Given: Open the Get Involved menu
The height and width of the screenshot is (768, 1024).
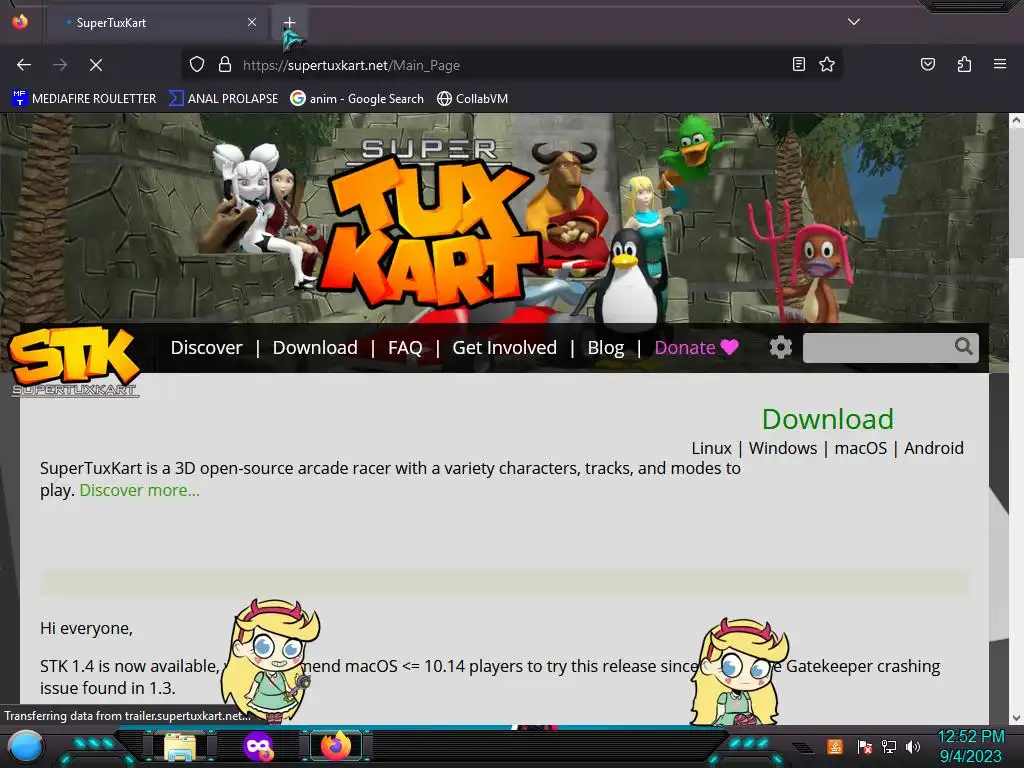Looking at the screenshot, I should coord(504,347).
